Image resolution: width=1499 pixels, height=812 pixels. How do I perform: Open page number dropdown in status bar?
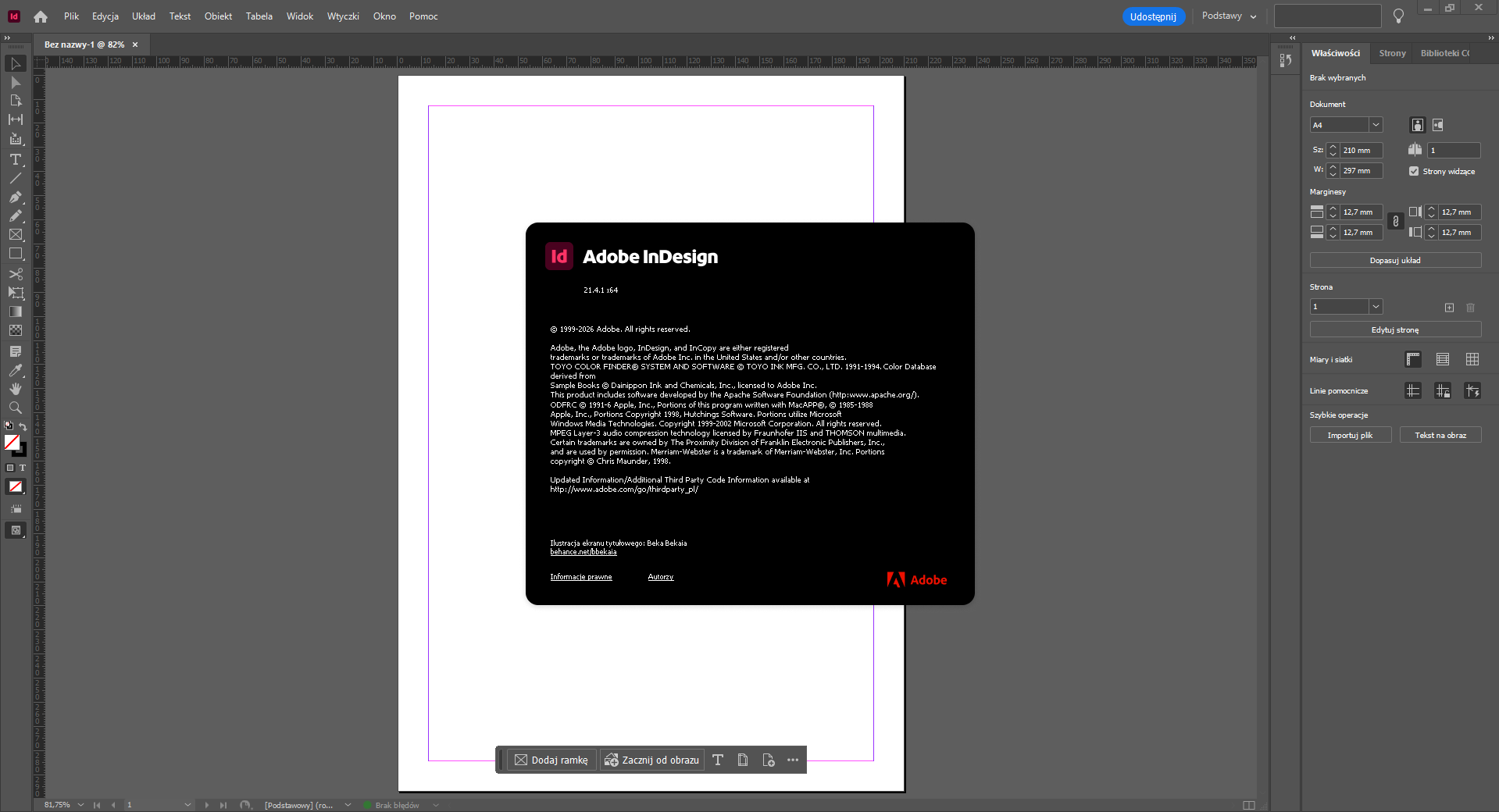(x=187, y=805)
